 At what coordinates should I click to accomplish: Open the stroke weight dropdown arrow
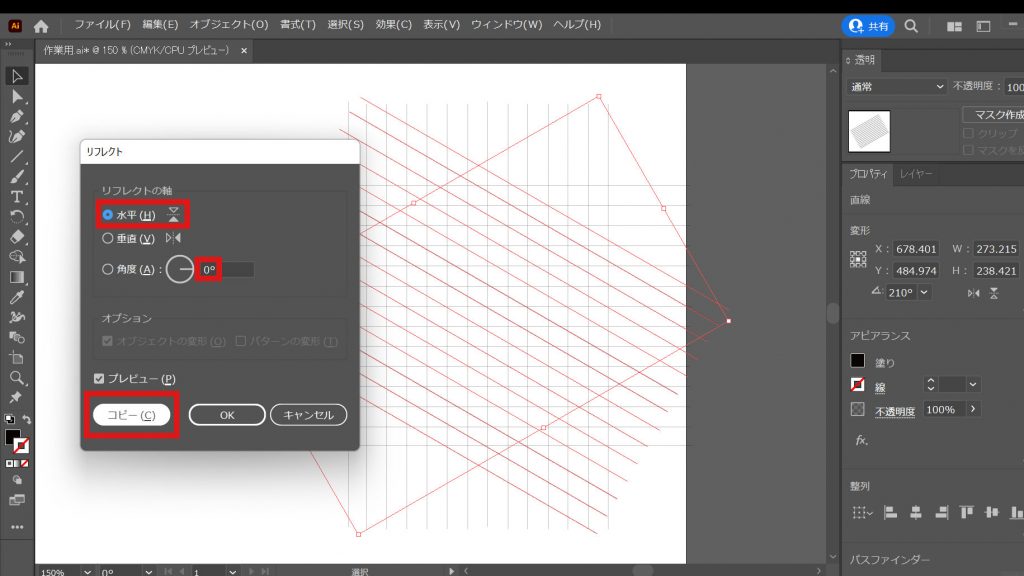pyautogui.click(x=972, y=385)
